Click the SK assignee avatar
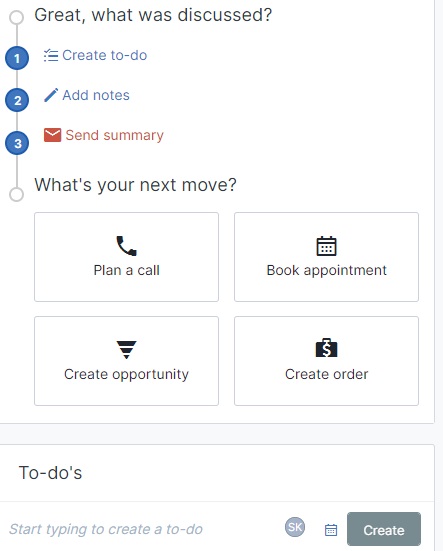Image resolution: width=443 pixels, height=551 pixels. pos(295,527)
